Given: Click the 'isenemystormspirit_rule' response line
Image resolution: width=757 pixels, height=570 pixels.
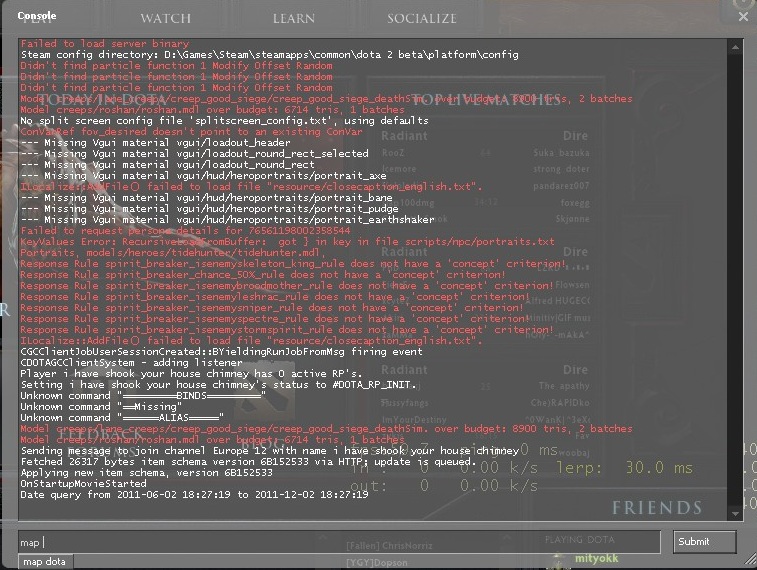Looking at the screenshot, I should (x=287, y=330).
